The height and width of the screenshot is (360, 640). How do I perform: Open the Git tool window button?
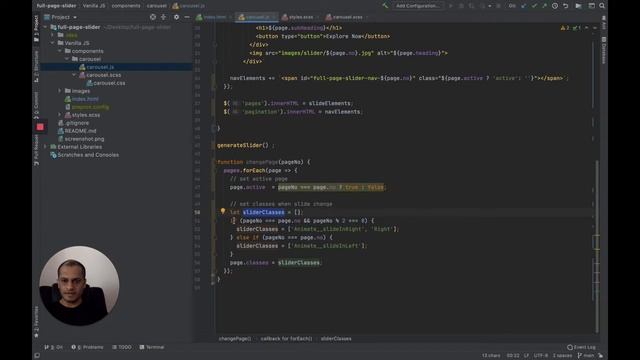(x=53, y=347)
